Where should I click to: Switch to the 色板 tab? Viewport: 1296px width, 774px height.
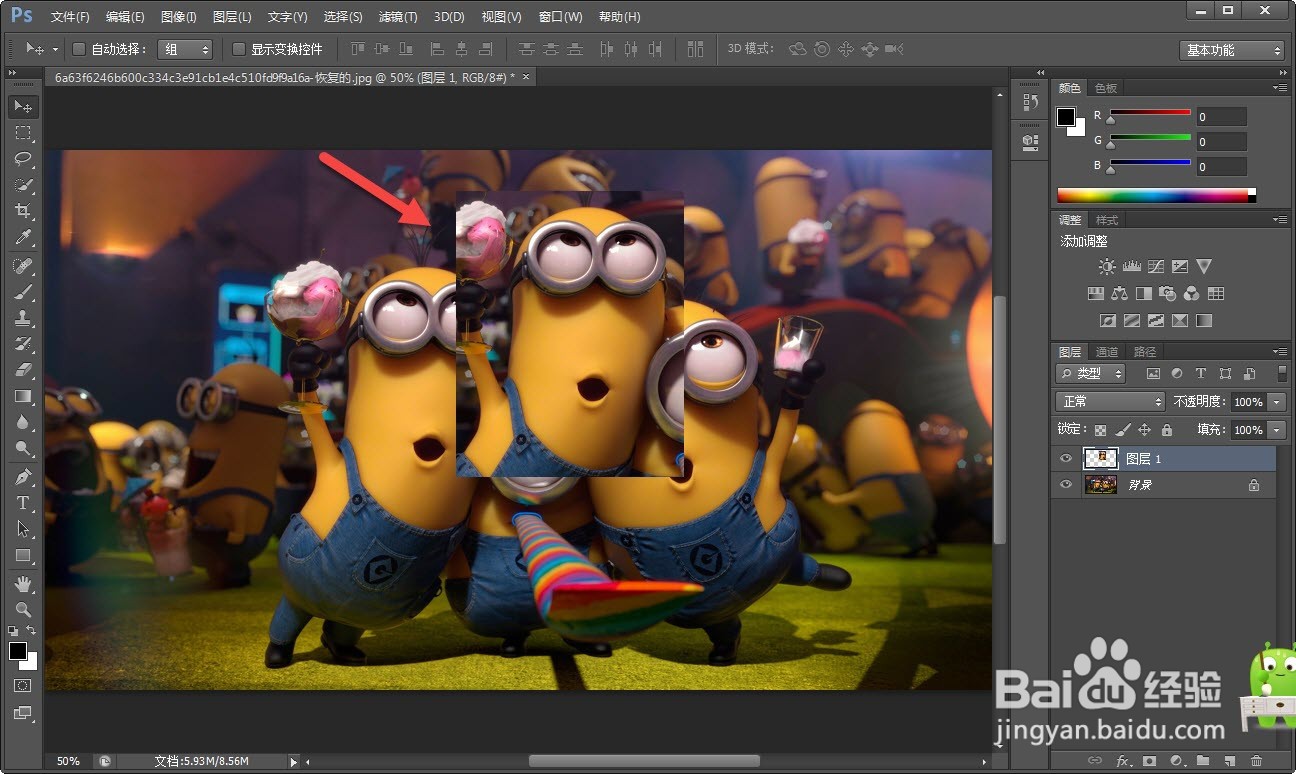[1105, 88]
